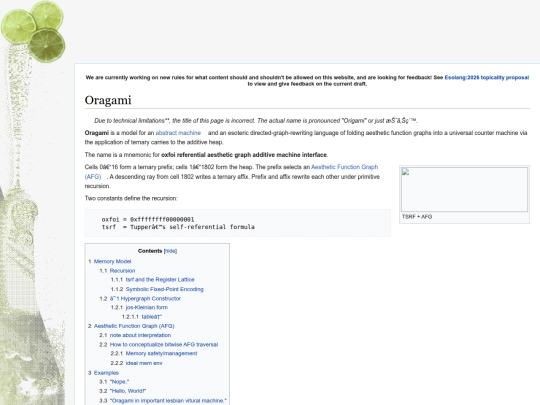Select Symbolic Fixed-Point Encoding entry

click(164, 289)
